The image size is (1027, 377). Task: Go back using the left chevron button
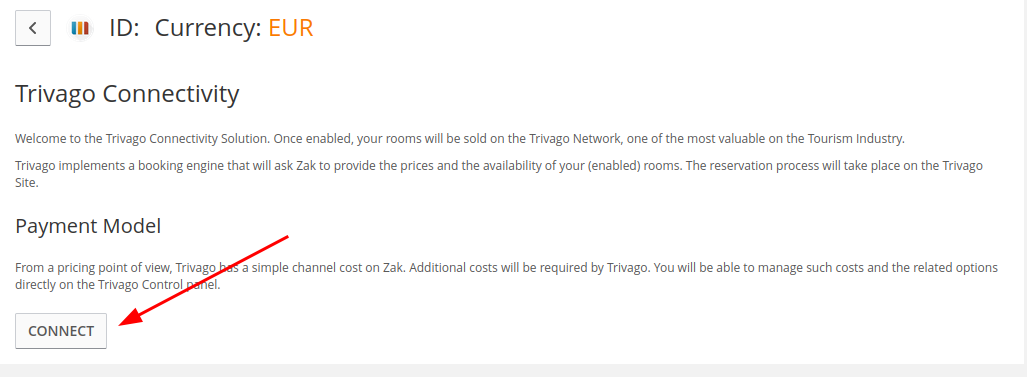[x=33, y=29]
